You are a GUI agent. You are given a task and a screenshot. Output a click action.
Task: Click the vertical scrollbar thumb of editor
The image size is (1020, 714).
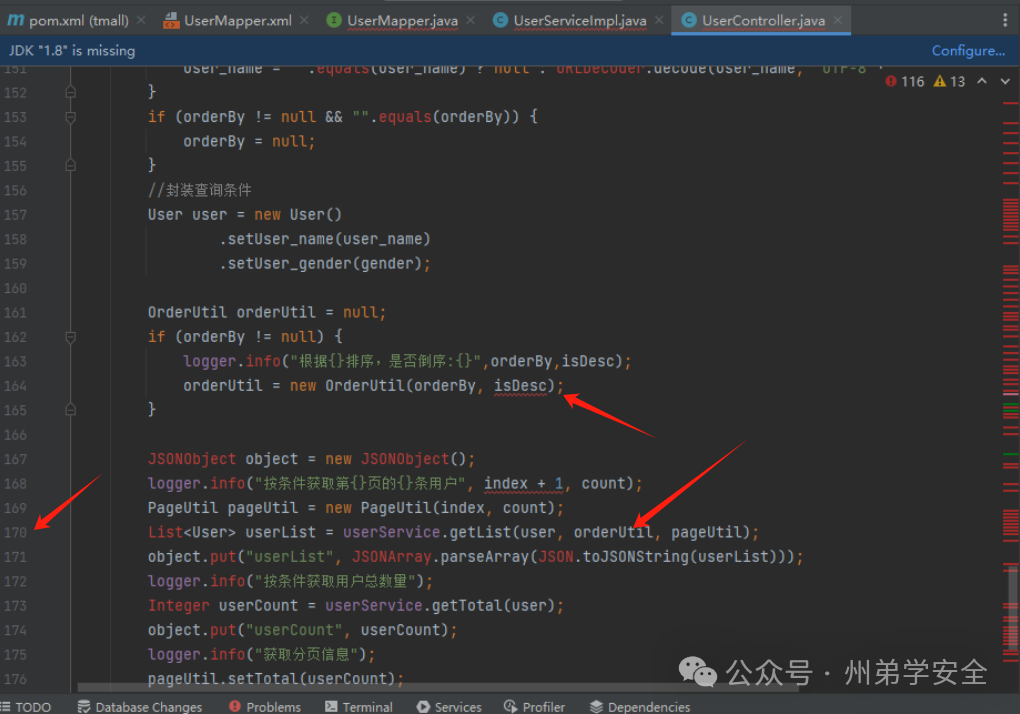tap(1013, 608)
